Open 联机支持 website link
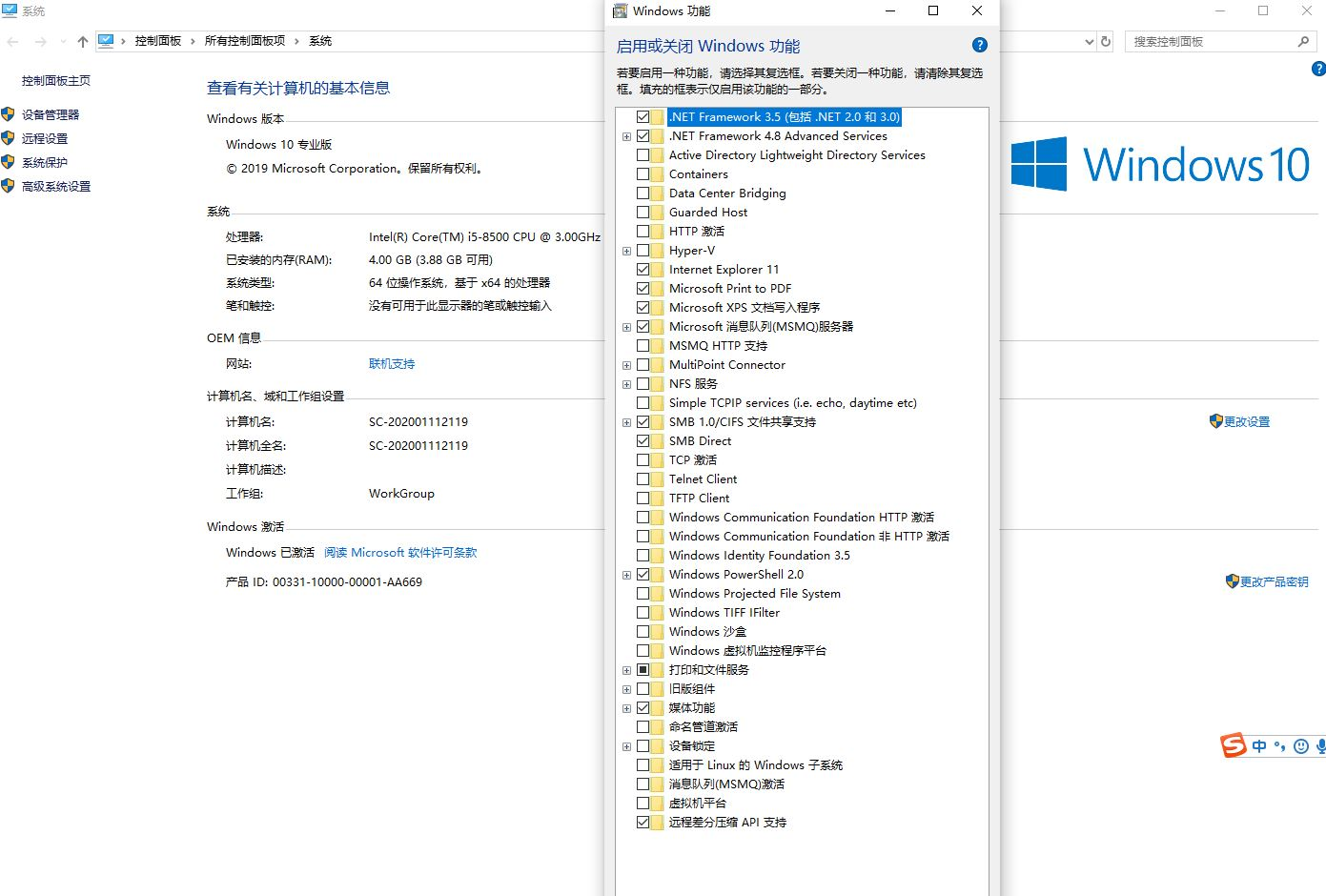 (392, 364)
